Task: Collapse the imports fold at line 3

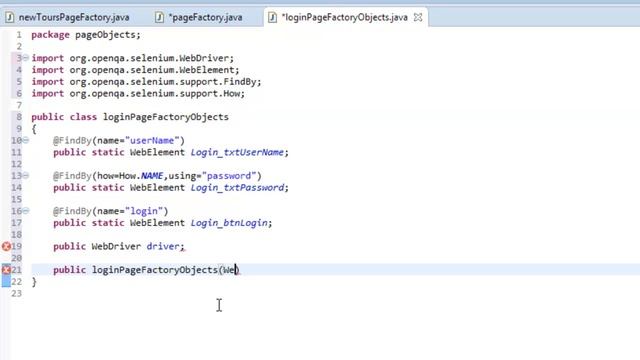Action: (x=26, y=58)
